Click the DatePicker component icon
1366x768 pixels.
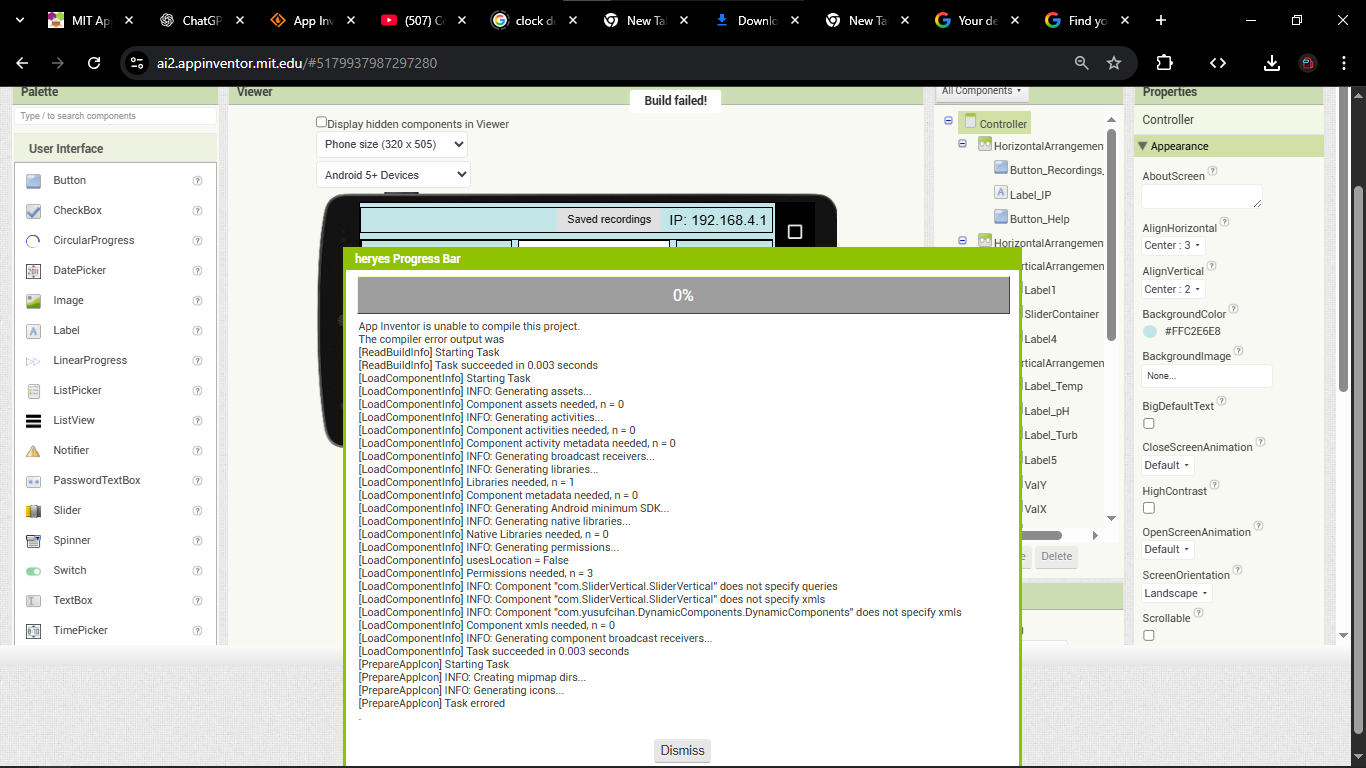[x=34, y=271]
